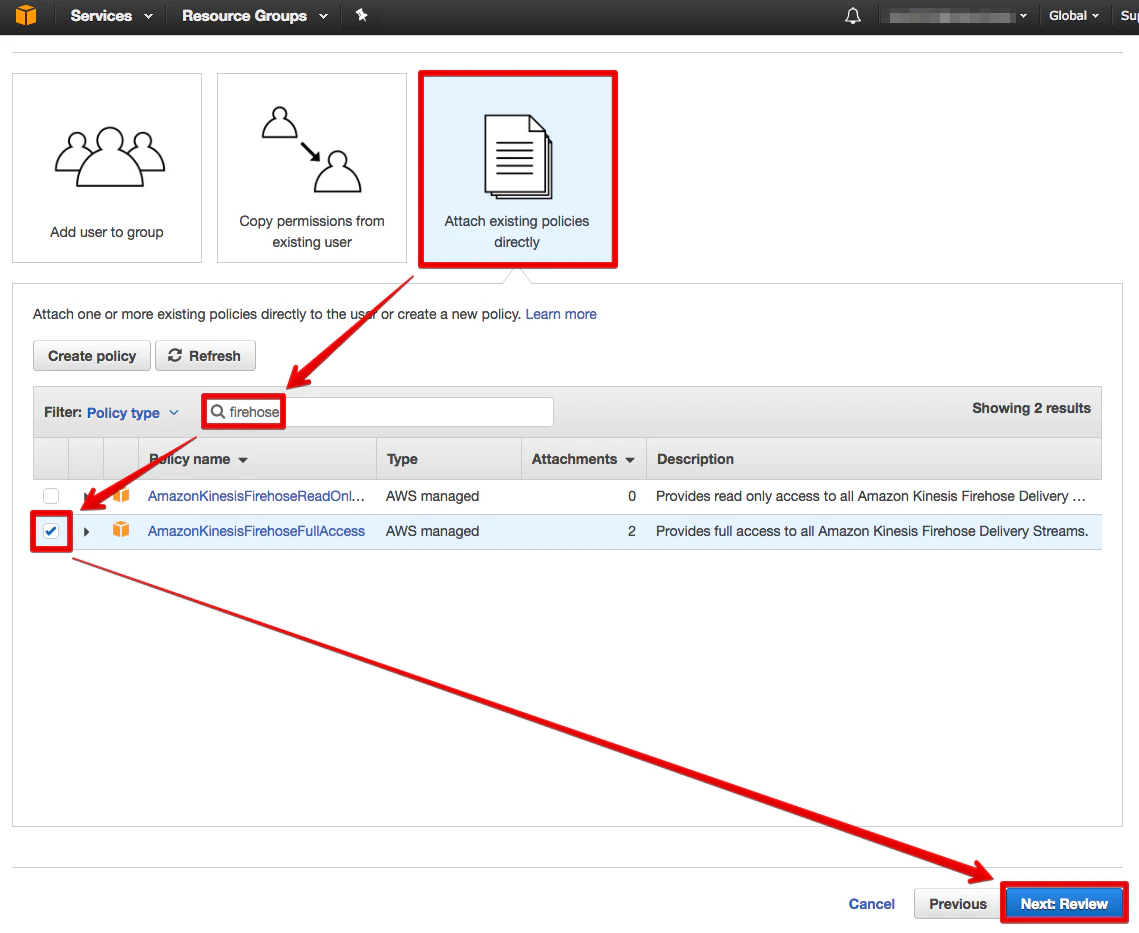
Task: Open the notifications bell
Action: (853, 16)
